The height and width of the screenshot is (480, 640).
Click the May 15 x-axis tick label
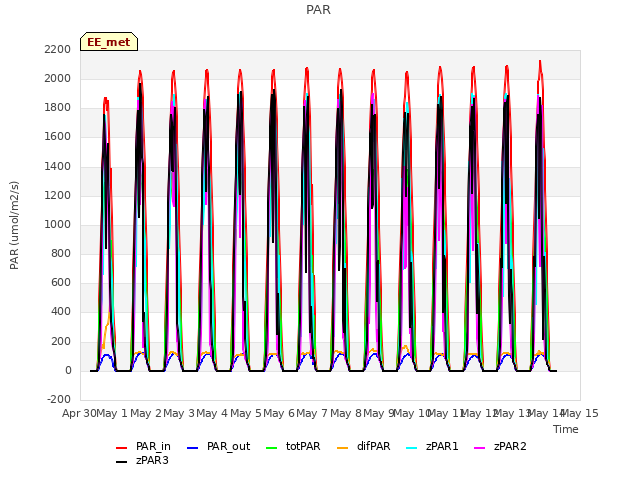[x=580, y=413]
